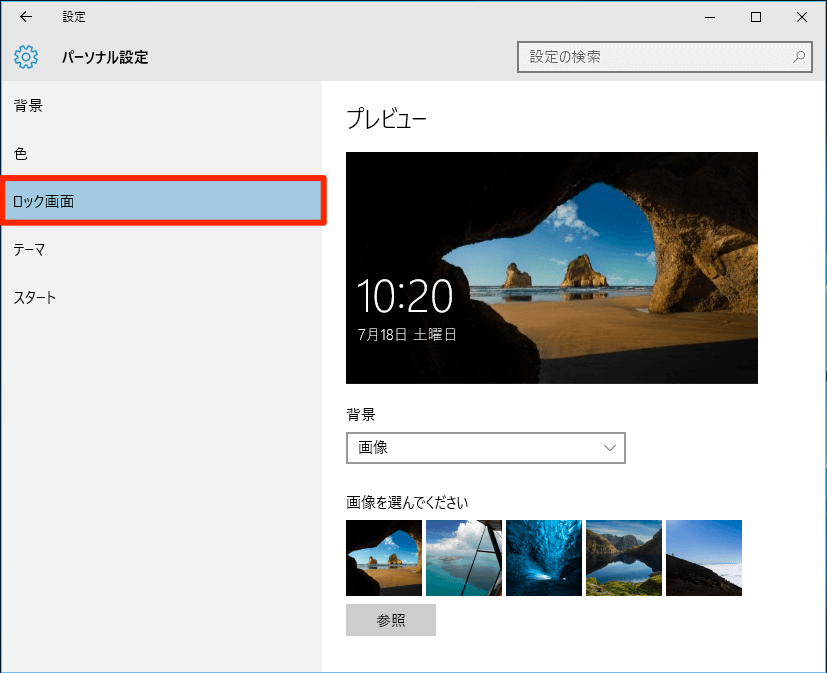
Task: Maximize the settings window
Action: click(756, 17)
